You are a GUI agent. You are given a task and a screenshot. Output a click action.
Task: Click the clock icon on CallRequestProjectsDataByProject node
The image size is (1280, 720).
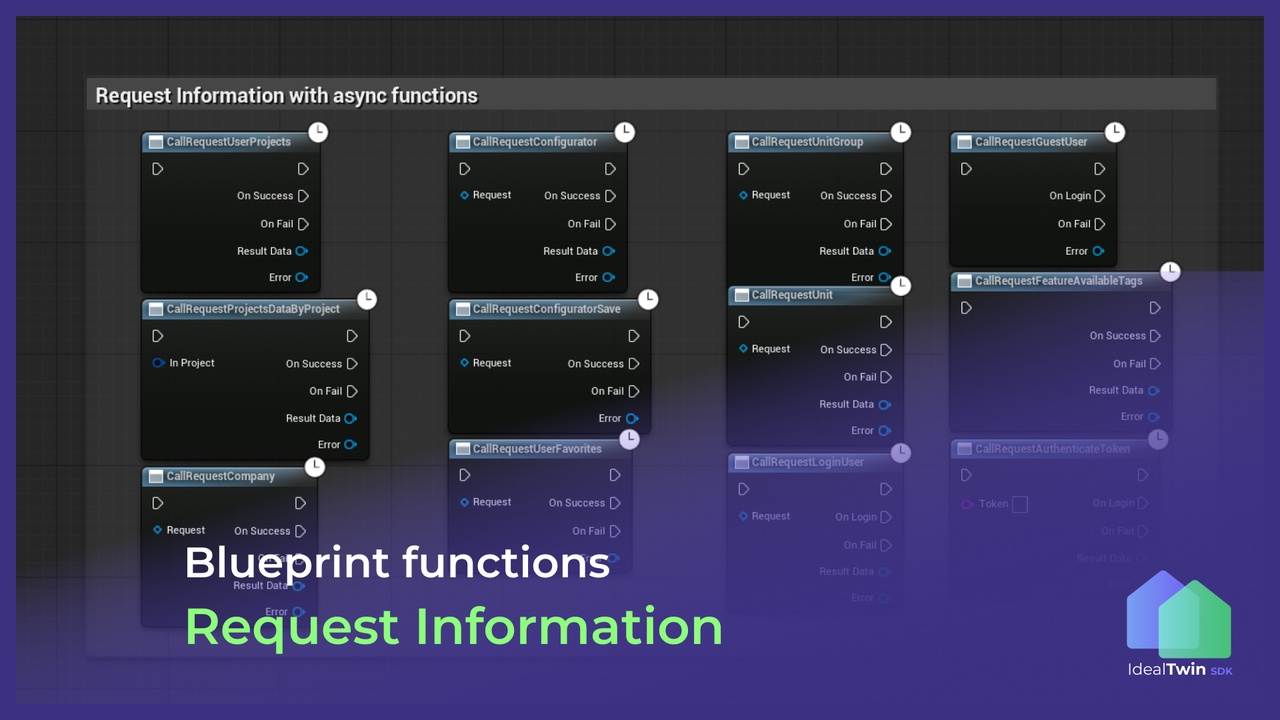click(x=367, y=299)
